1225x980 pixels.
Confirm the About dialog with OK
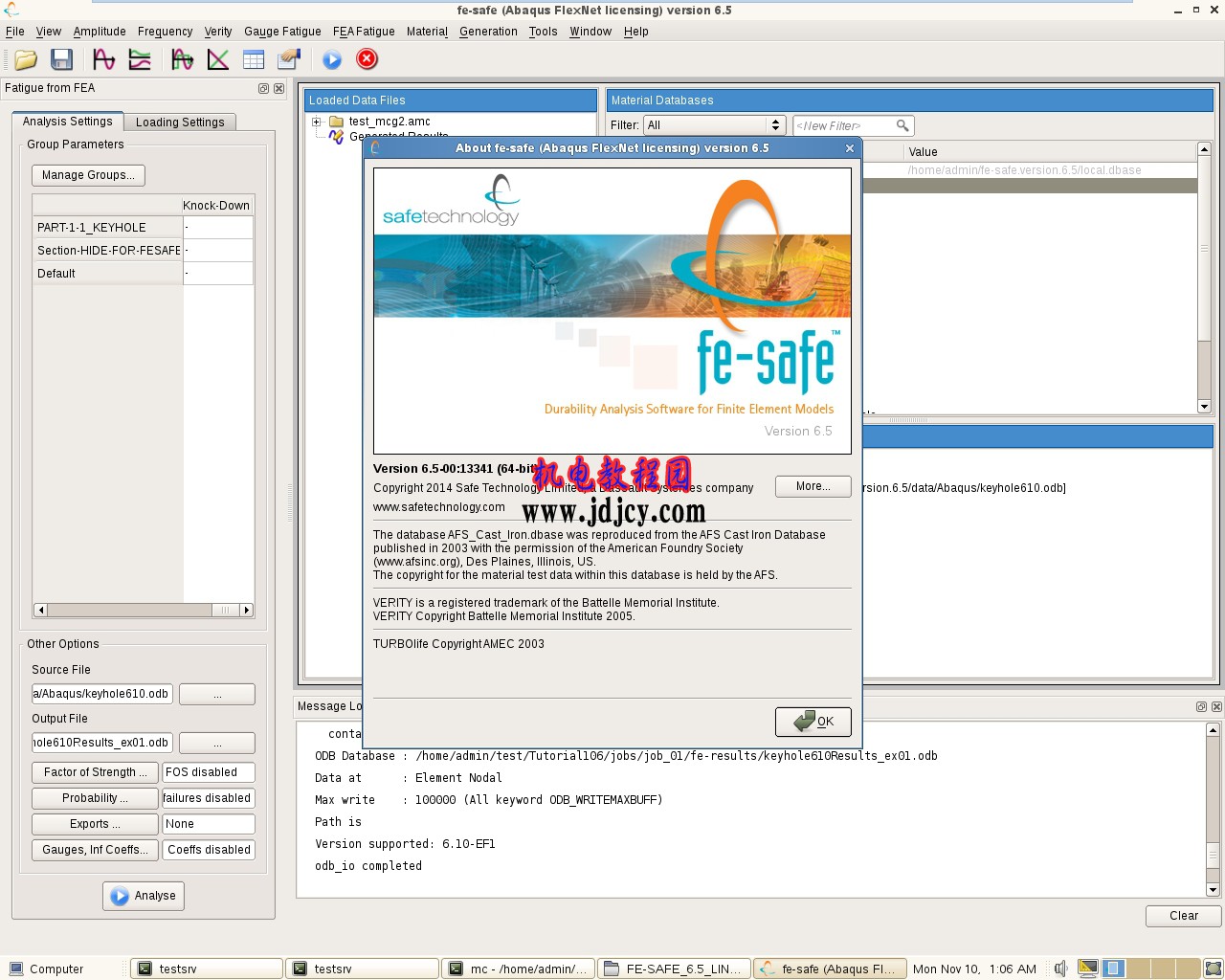pyautogui.click(x=813, y=722)
